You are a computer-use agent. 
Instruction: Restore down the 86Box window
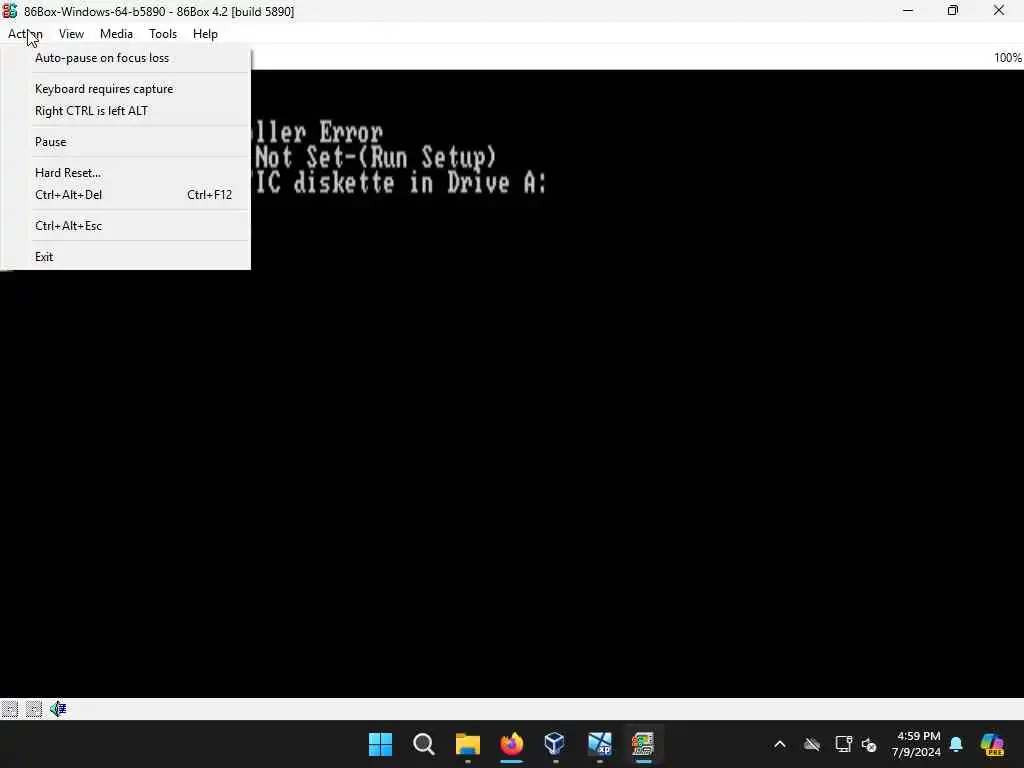coord(953,10)
